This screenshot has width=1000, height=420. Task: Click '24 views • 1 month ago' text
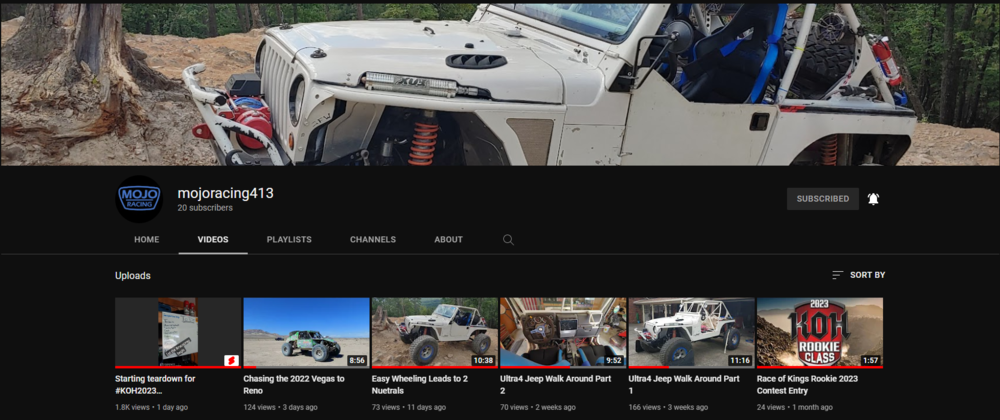point(795,407)
